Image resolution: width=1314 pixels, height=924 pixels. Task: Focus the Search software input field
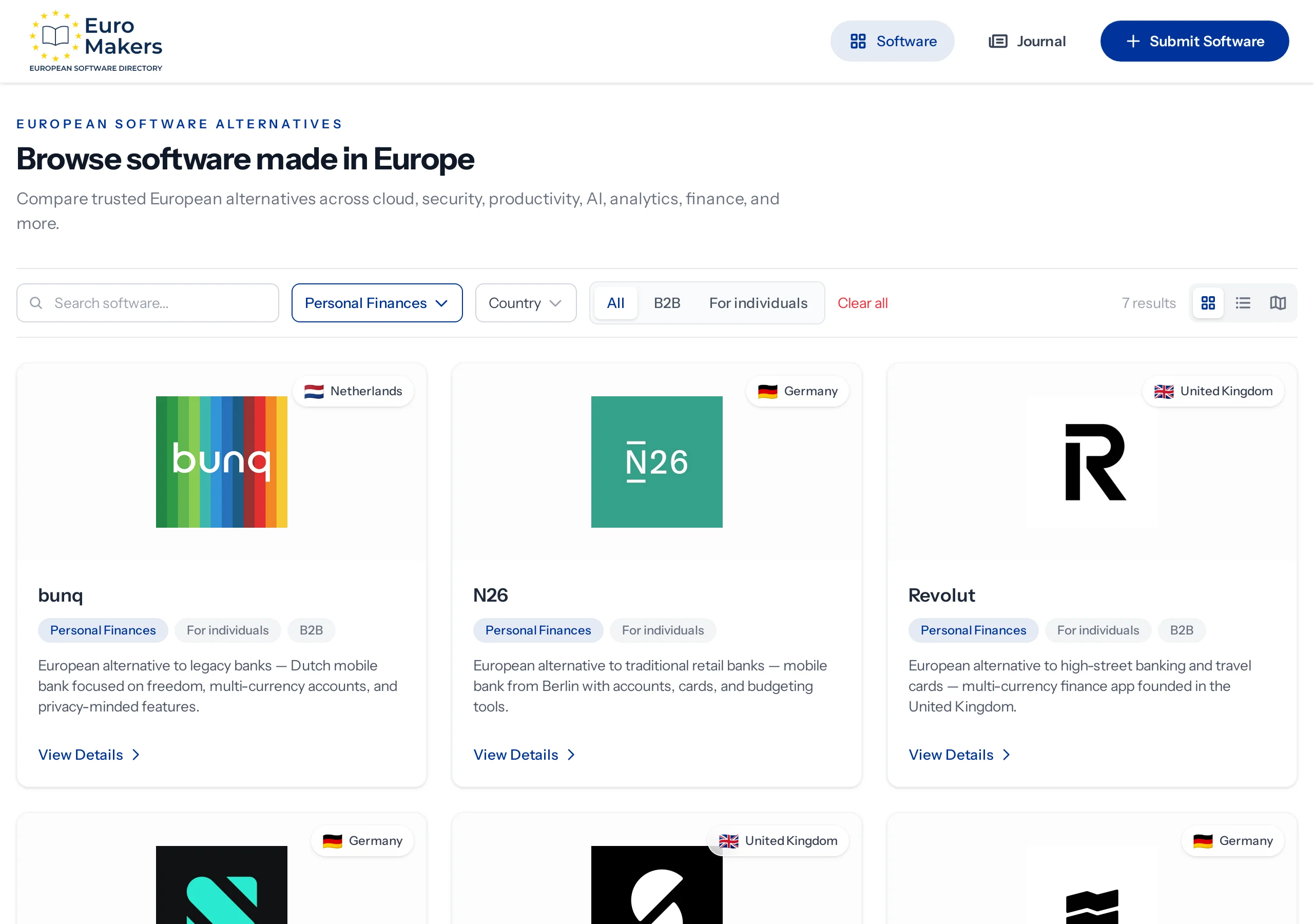[148, 303]
